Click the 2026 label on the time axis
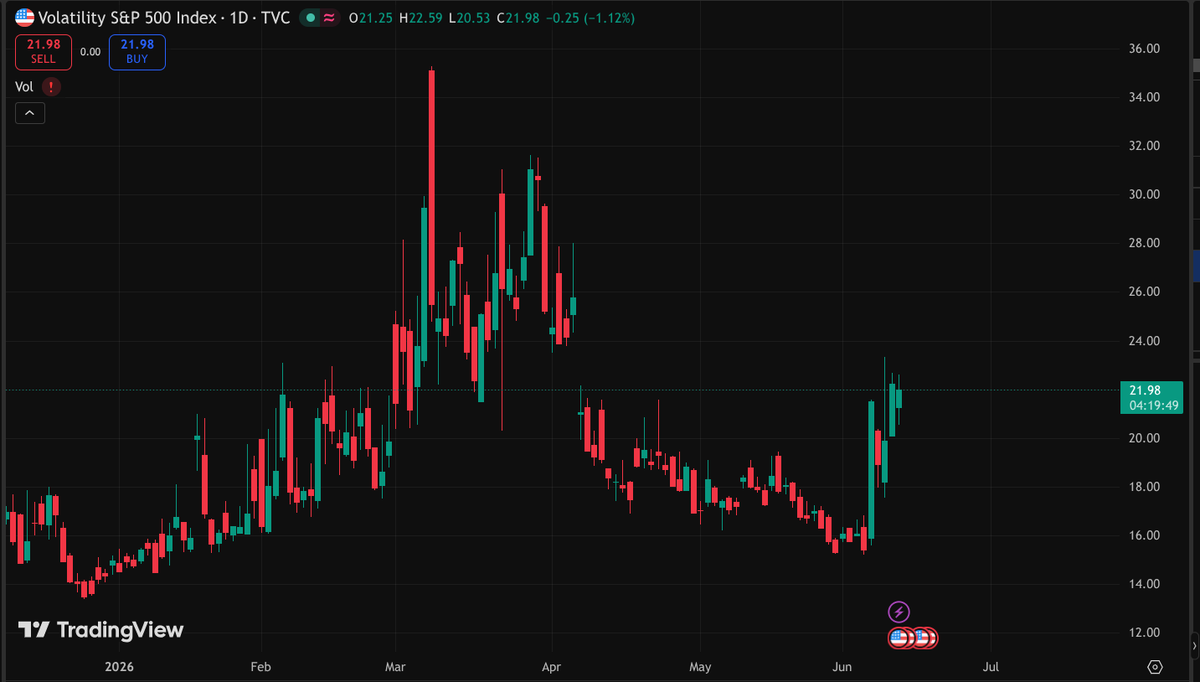This screenshot has width=1200, height=682. coord(118,666)
